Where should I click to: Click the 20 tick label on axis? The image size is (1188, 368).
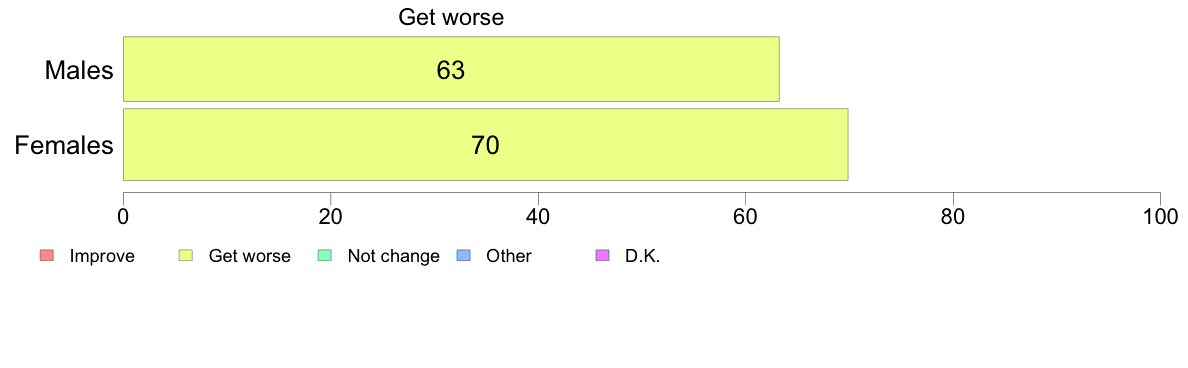(330, 216)
